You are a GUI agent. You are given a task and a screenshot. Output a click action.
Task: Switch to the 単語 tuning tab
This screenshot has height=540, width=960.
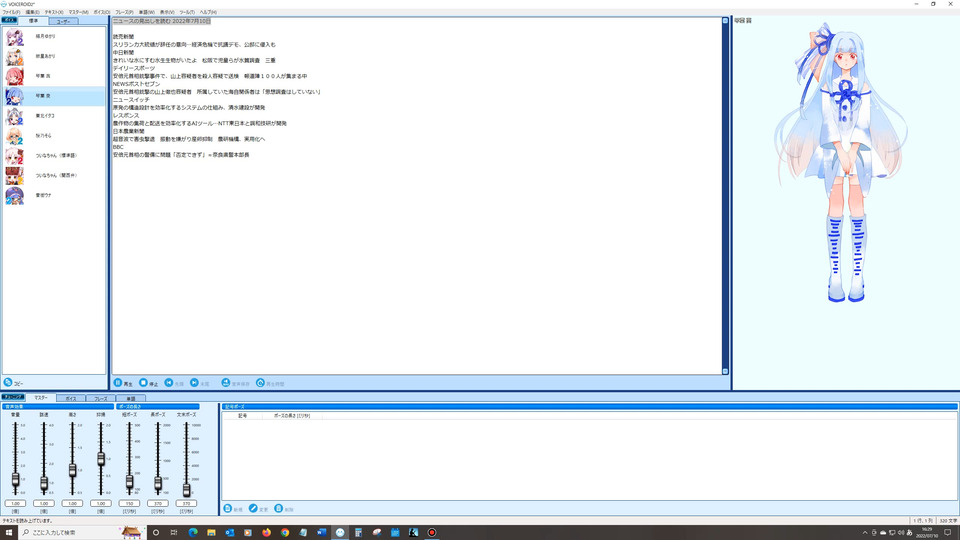tap(130, 399)
